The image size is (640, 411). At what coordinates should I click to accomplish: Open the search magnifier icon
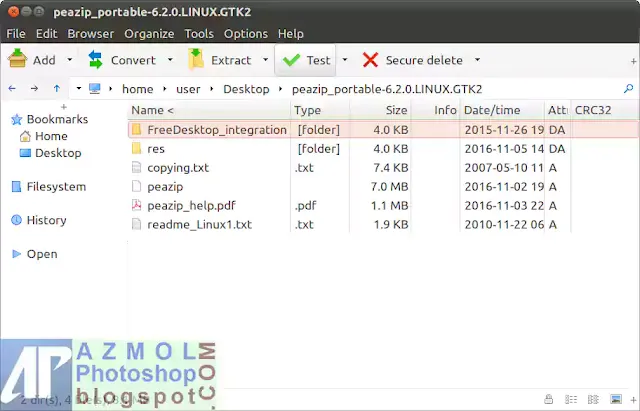629,88
